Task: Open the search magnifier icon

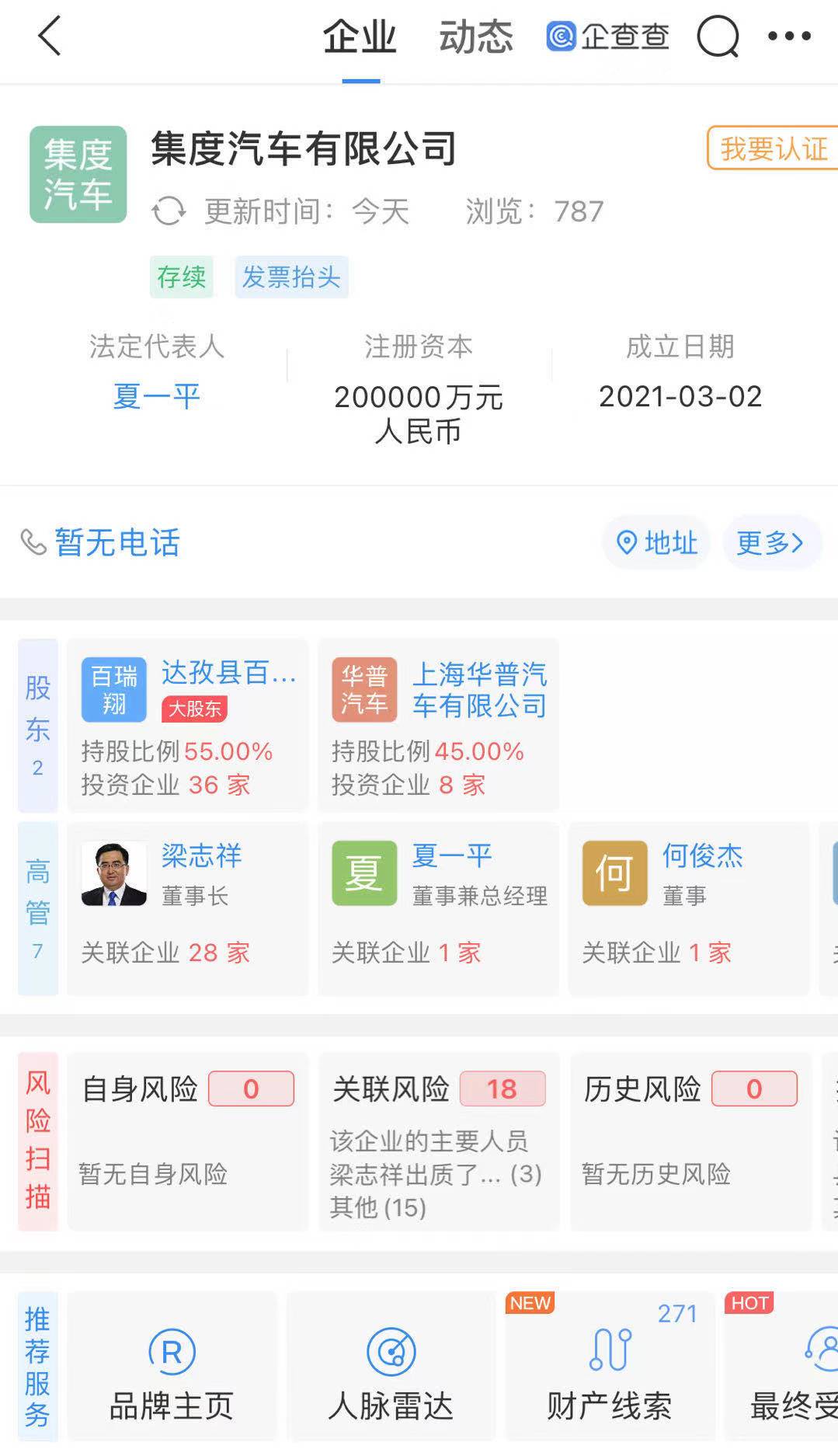Action: click(718, 37)
